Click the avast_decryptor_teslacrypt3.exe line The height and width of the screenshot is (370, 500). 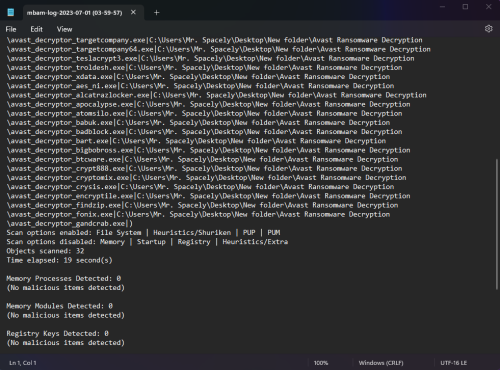(x=210, y=58)
